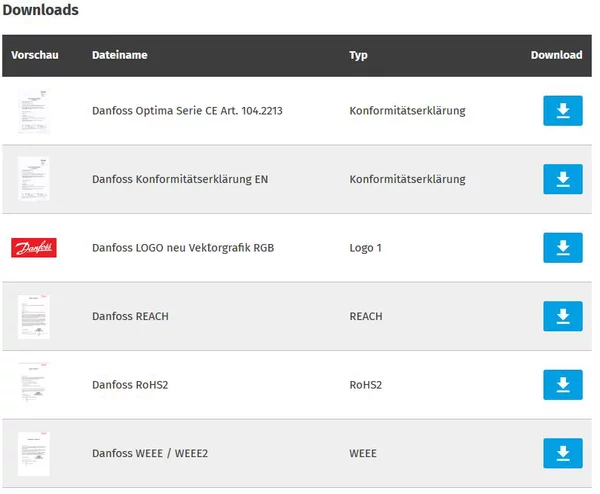600x494 pixels.
Task: Click the 'Dateiname' column header
Action: tap(120, 55)
